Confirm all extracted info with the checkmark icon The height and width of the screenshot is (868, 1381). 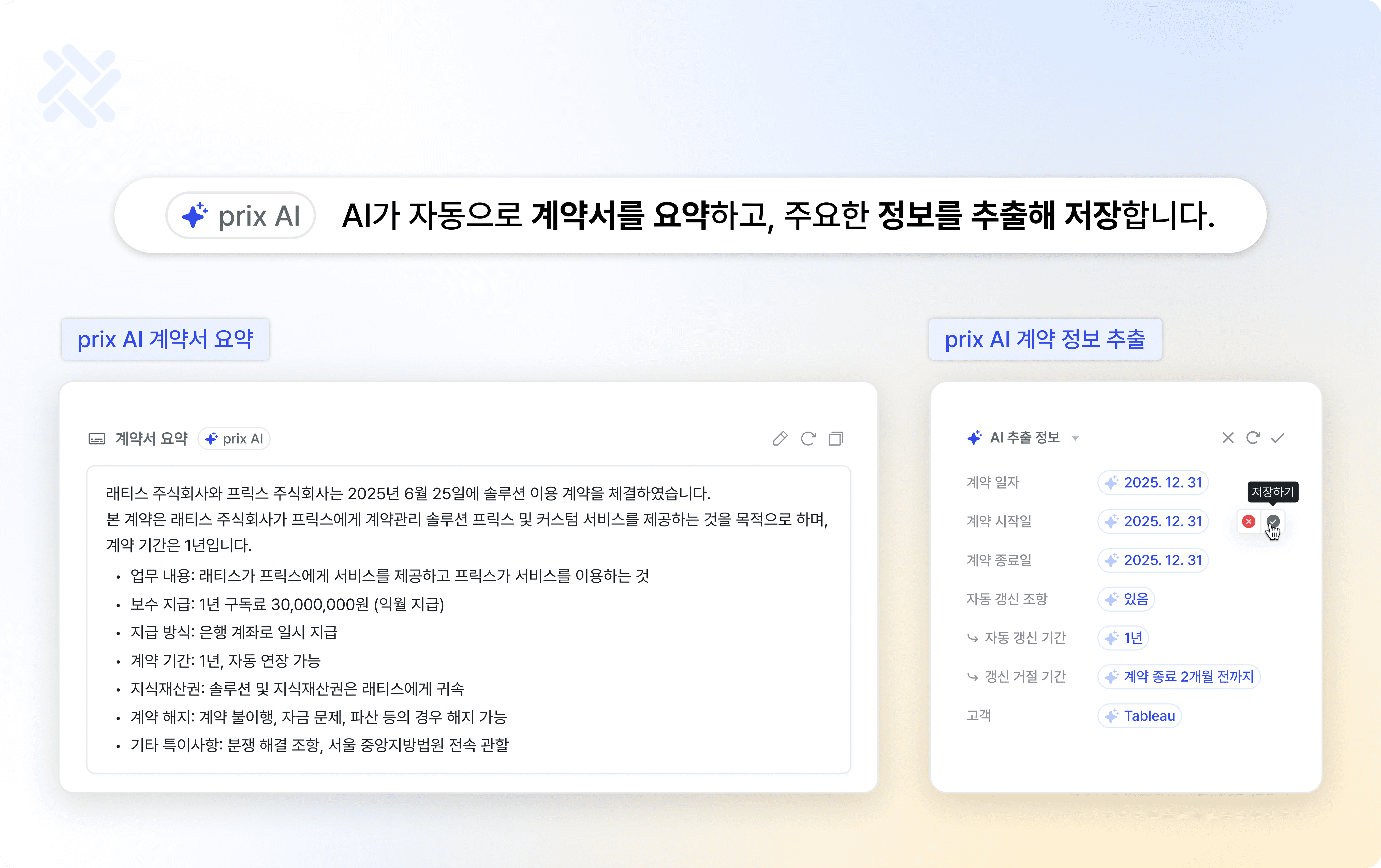[1277, 438]
